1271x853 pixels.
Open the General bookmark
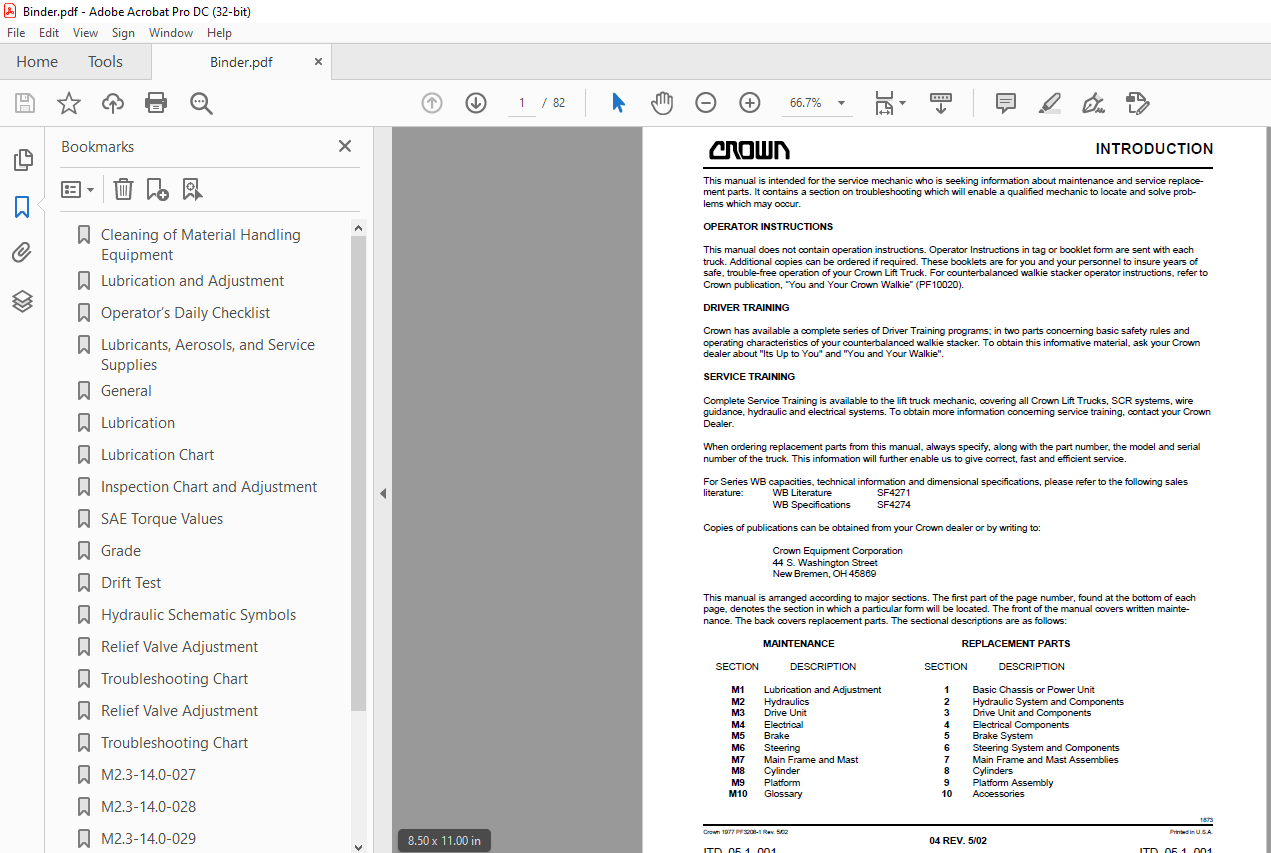click(126, 391)
